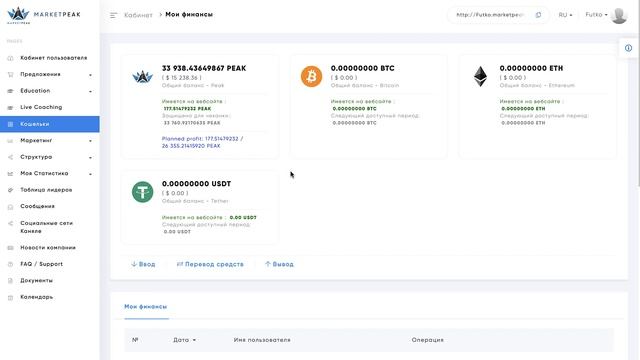Expand the Education submenu arrow

click(91, 91)
